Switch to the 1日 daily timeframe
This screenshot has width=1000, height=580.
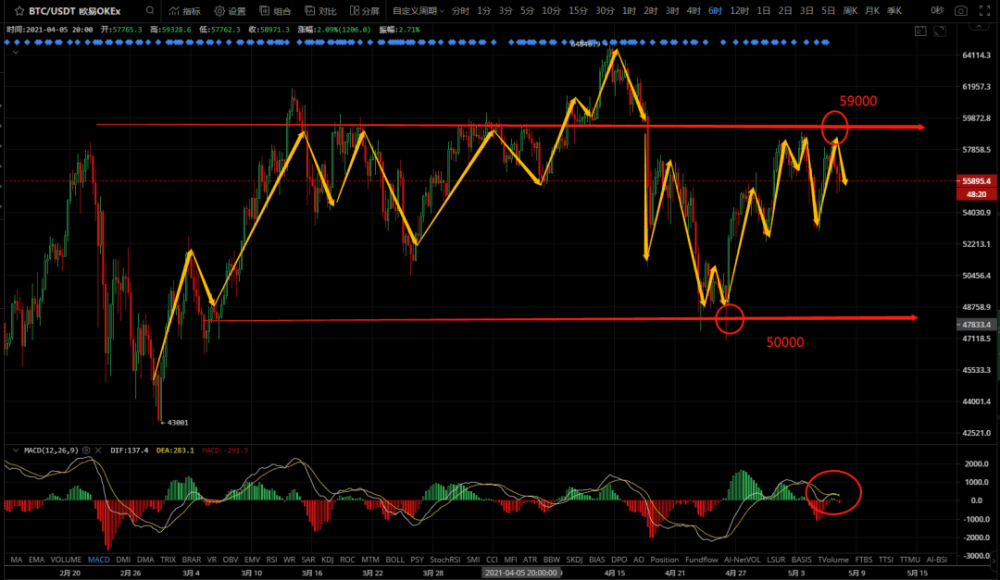point(763,11)
